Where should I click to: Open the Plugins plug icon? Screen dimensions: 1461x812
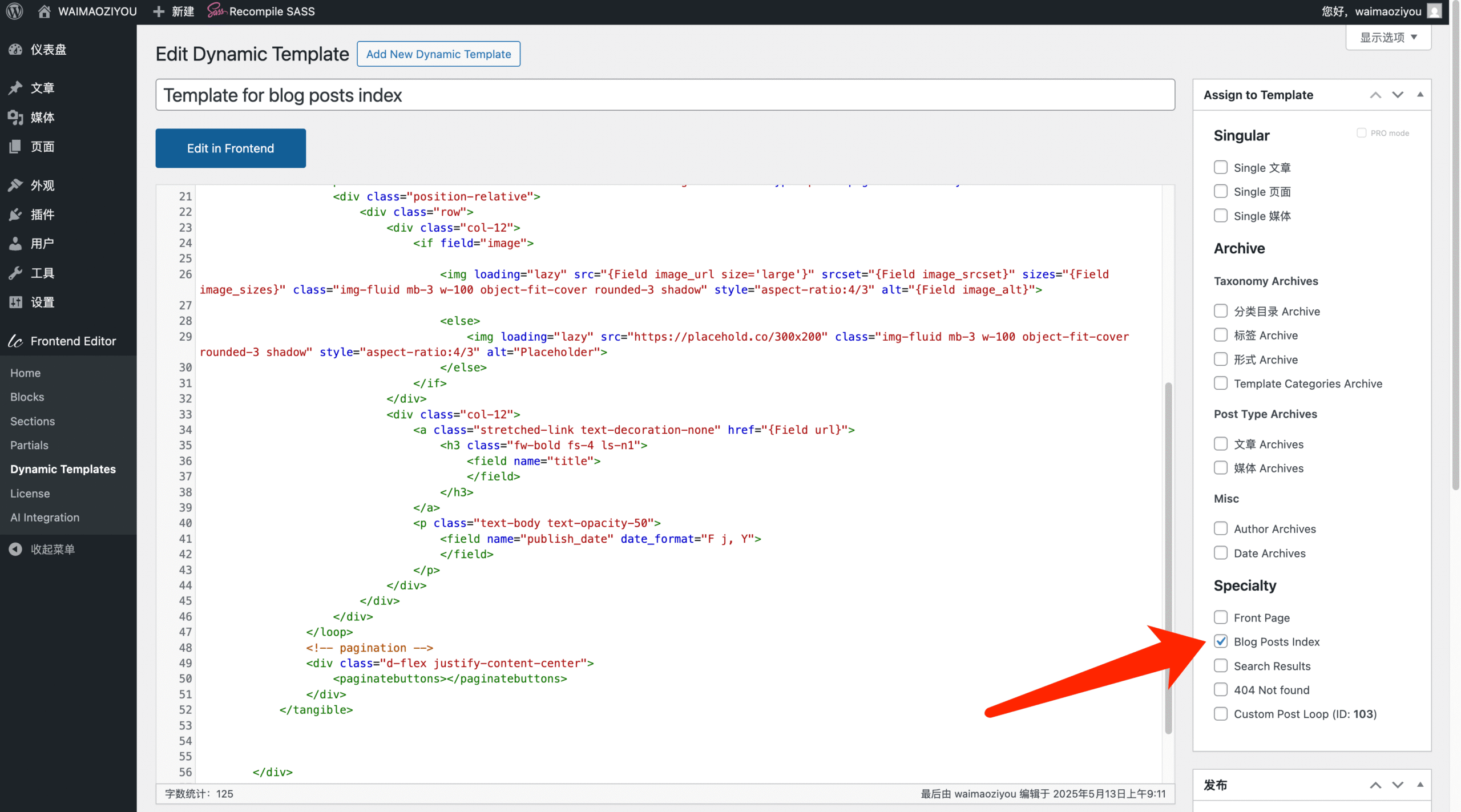pos(15,215)
